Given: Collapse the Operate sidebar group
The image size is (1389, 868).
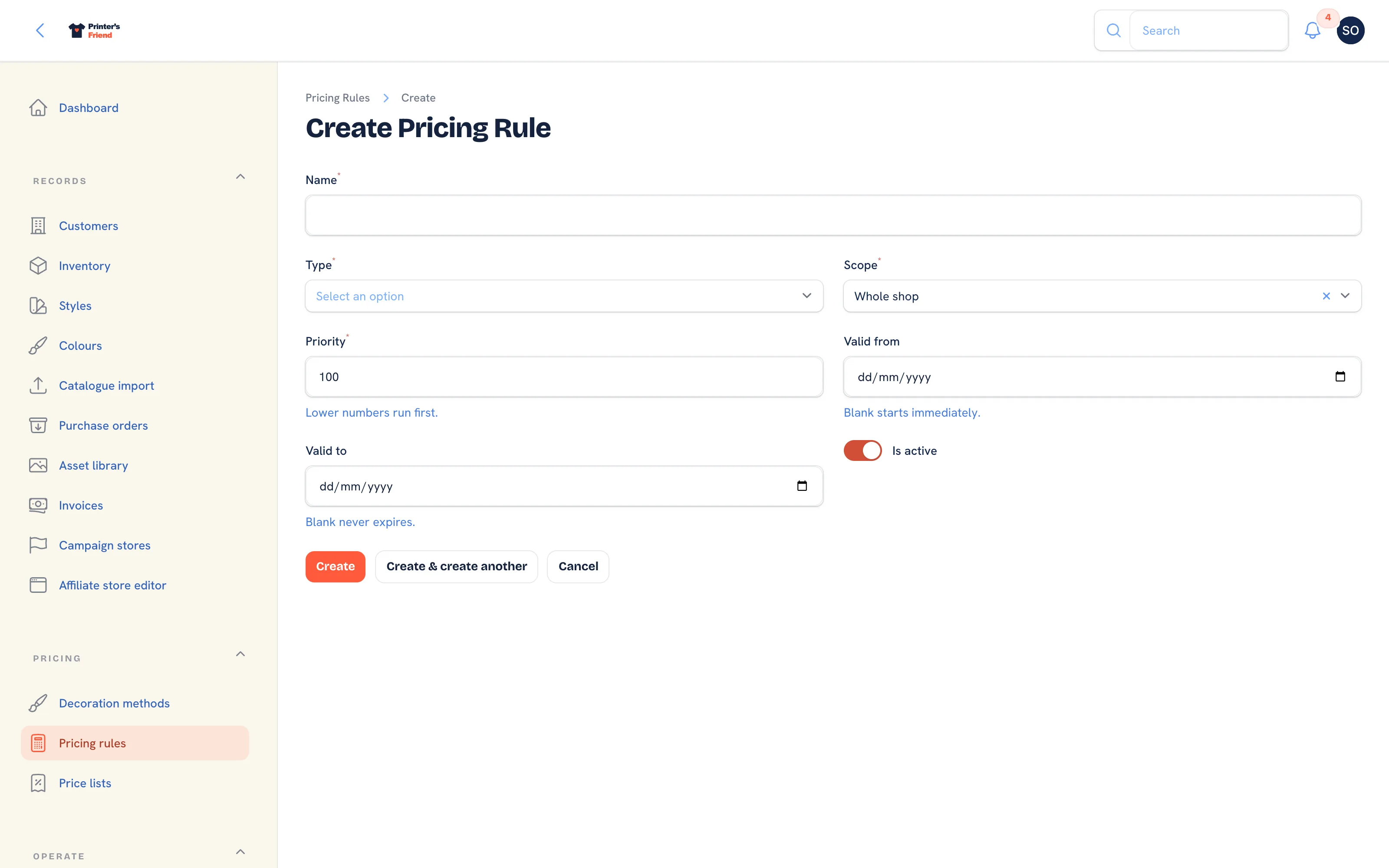Looking at the screenshot, I should [x=240, y=852].
